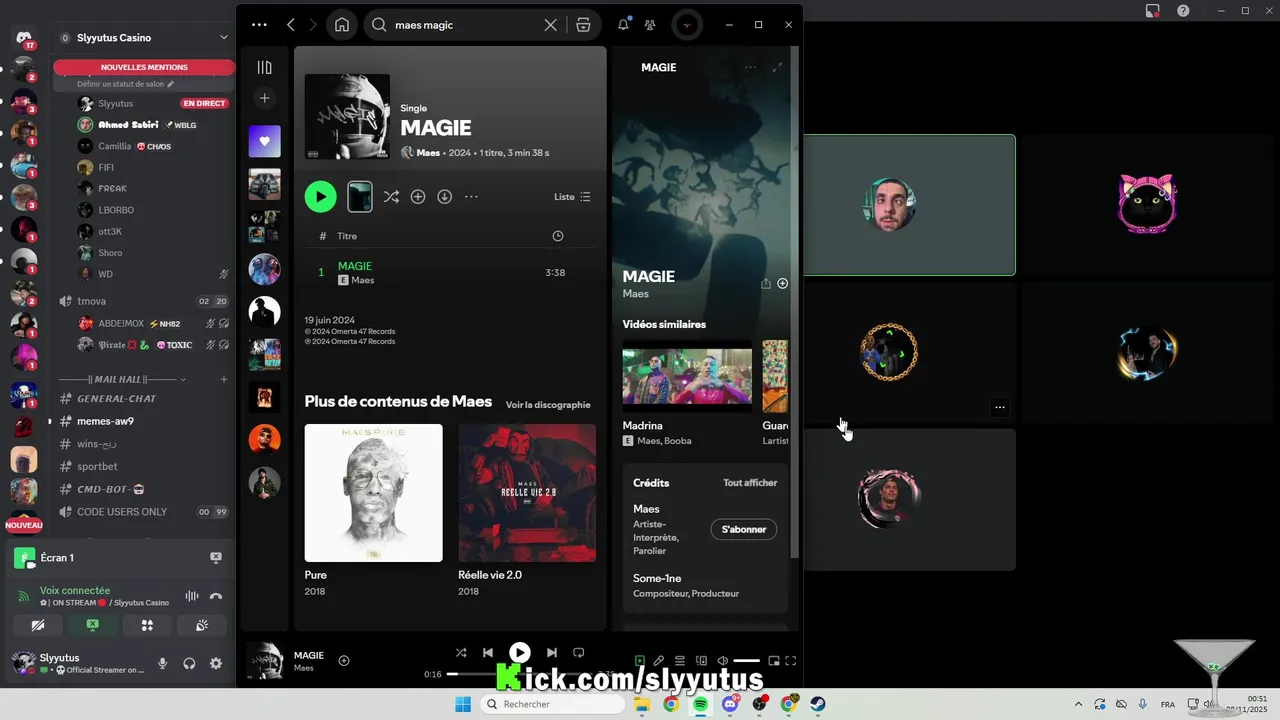
Task: Open more options in the Now Playing MAGIE panel
Action: [751, 68]
